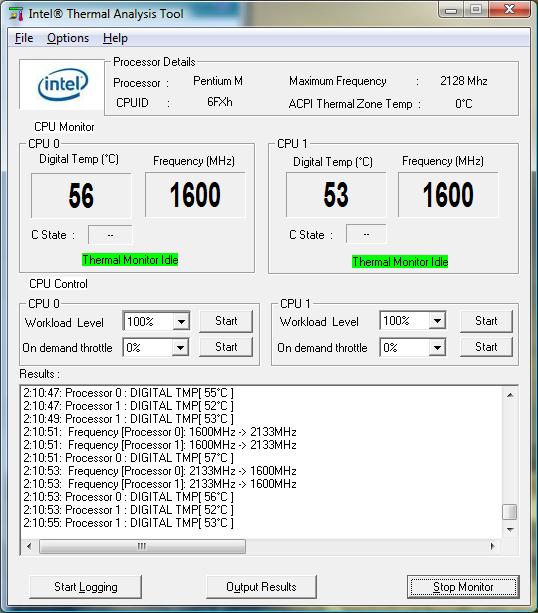Start CPU 0 on demand throttle
This screenshot has height=613, width=538.
pyautogui.click(x=226, y=347)
